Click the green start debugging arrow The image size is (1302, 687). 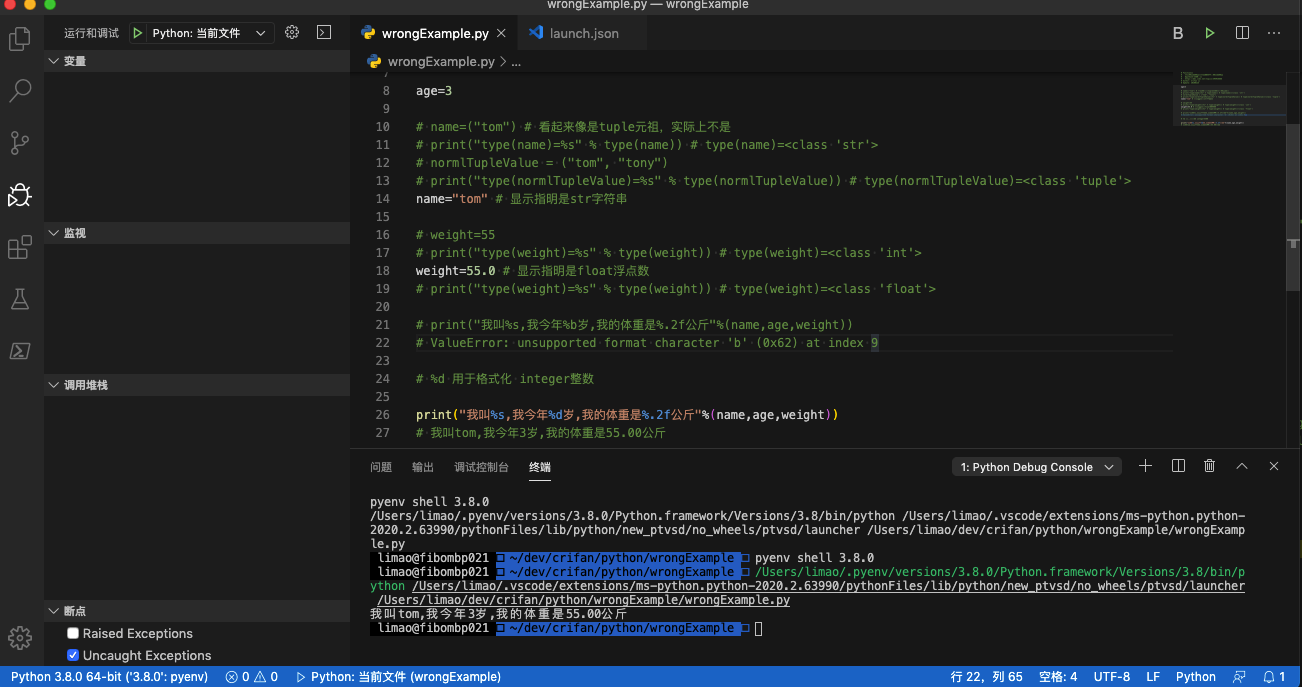coord(138,33)
